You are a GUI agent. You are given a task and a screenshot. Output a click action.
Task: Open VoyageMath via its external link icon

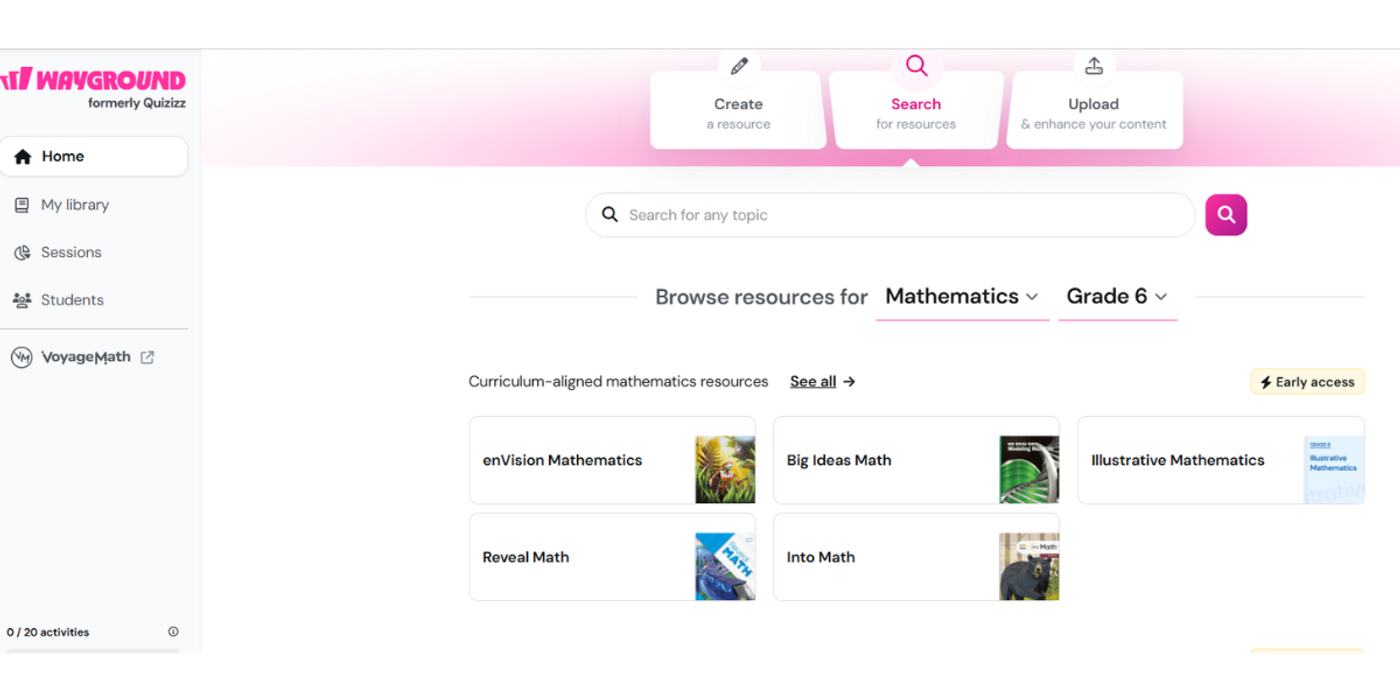[148, 356]
